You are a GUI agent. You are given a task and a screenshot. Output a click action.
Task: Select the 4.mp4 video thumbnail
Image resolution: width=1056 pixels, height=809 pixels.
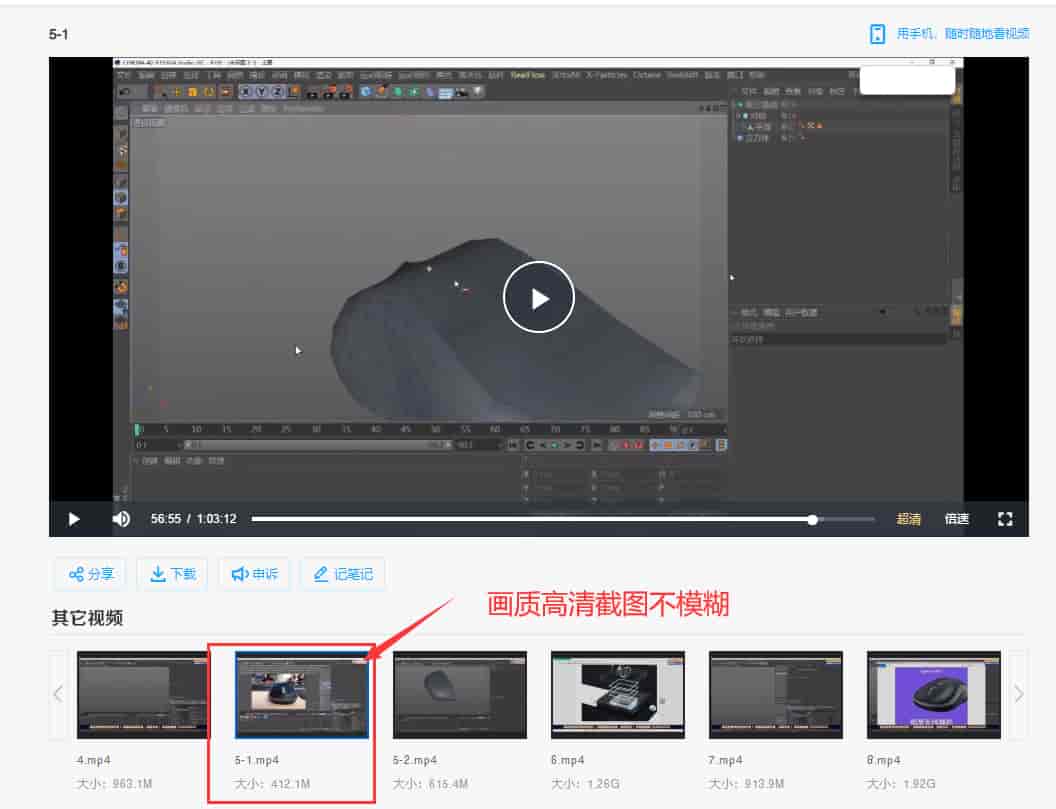(x=140, y=694)
